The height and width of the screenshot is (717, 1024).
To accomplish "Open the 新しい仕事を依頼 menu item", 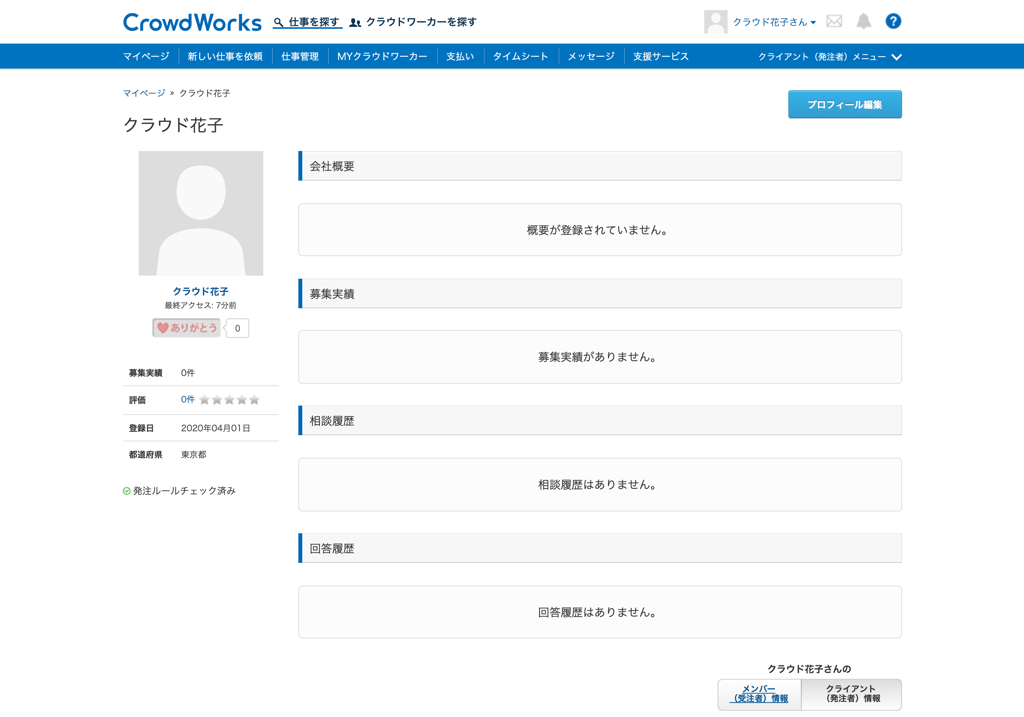I will (x=225, y=57).
